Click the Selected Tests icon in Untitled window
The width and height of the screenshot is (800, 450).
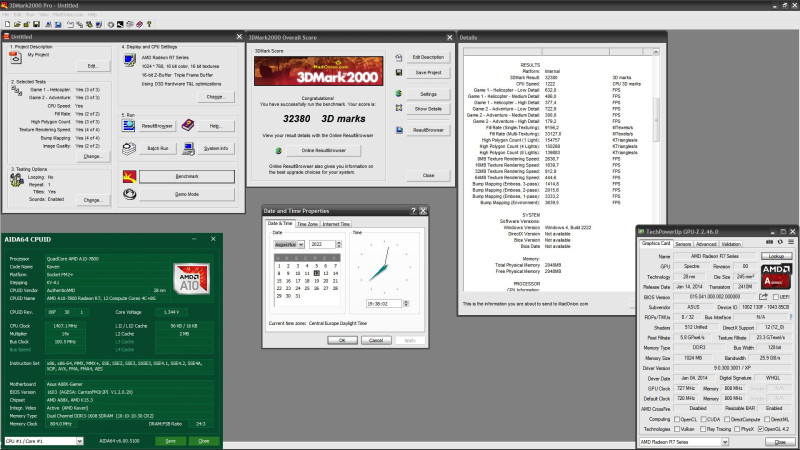(x=16, y=91)
